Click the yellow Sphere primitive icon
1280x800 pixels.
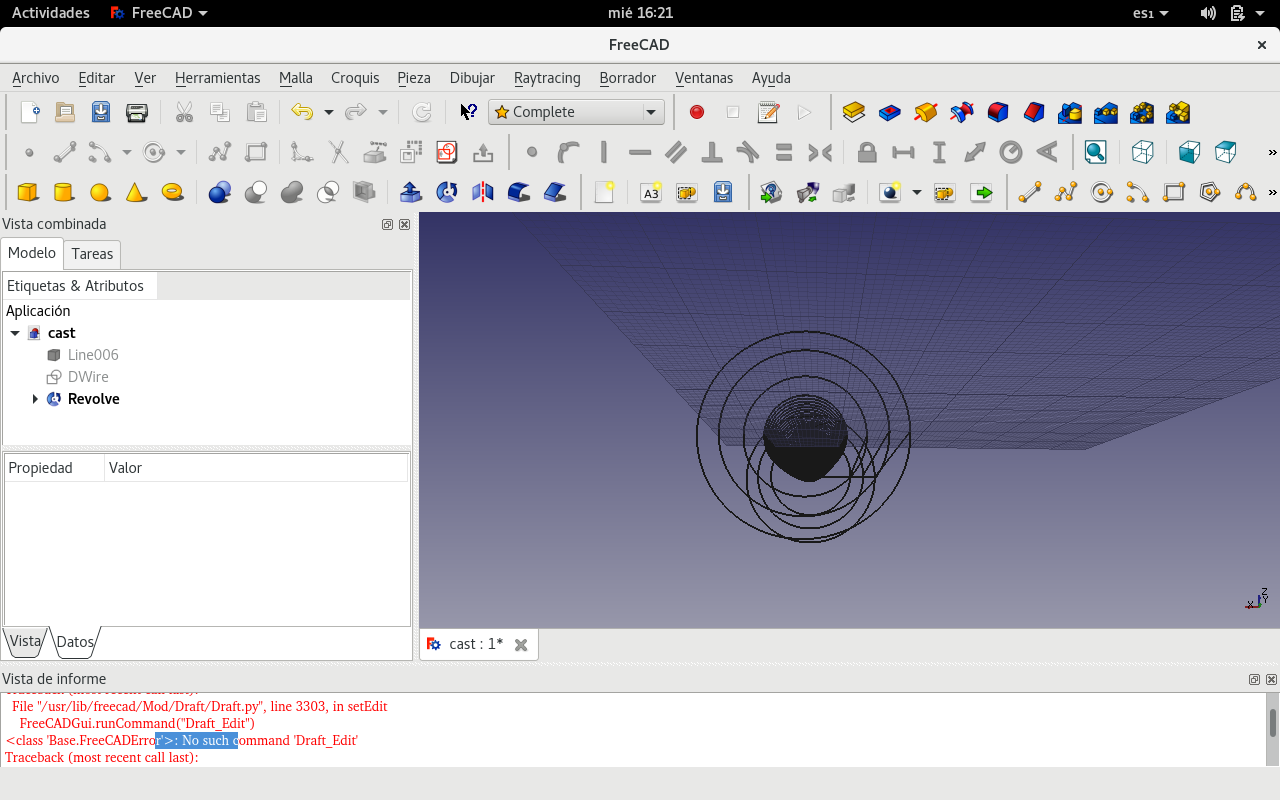point(99,192)
